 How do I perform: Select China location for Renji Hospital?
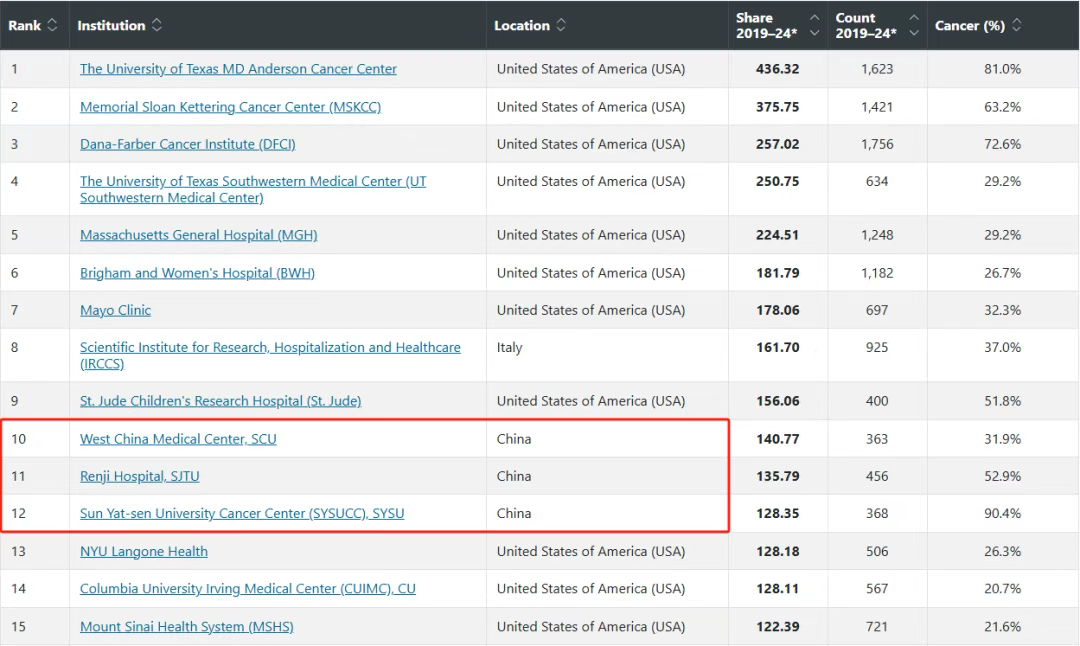coord(514,476)
